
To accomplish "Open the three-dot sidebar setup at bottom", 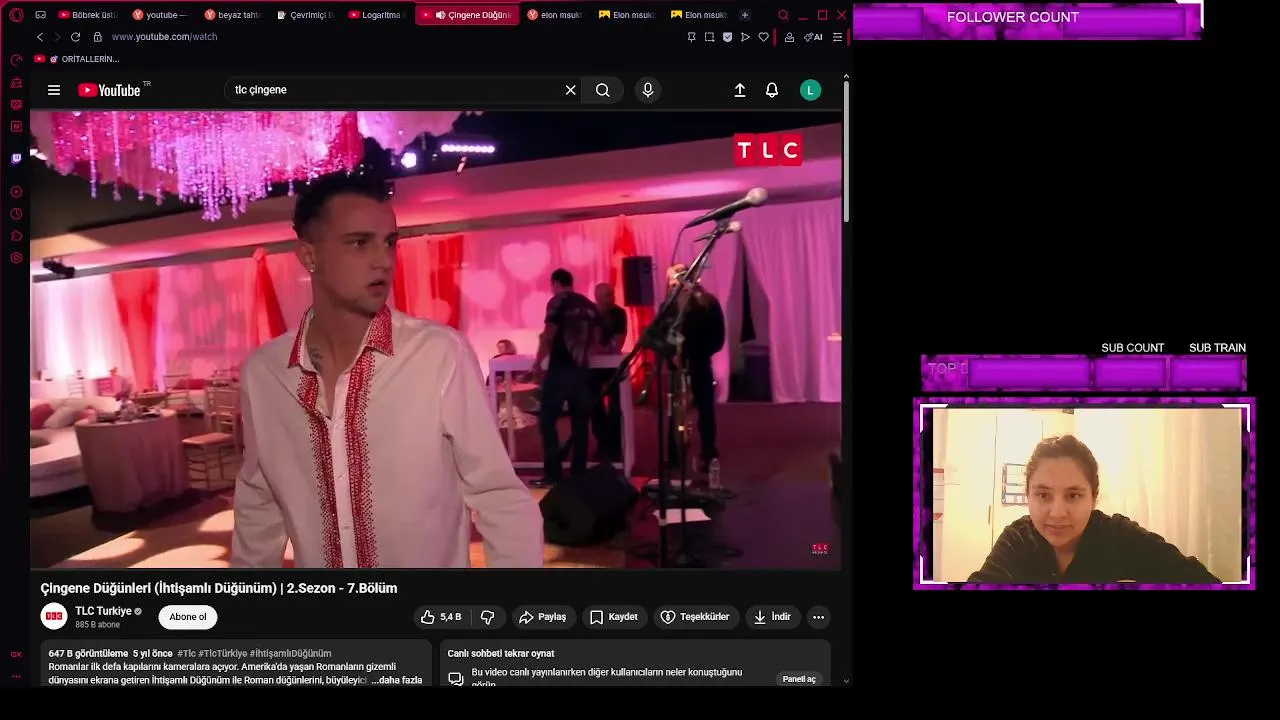I will 16,677.
